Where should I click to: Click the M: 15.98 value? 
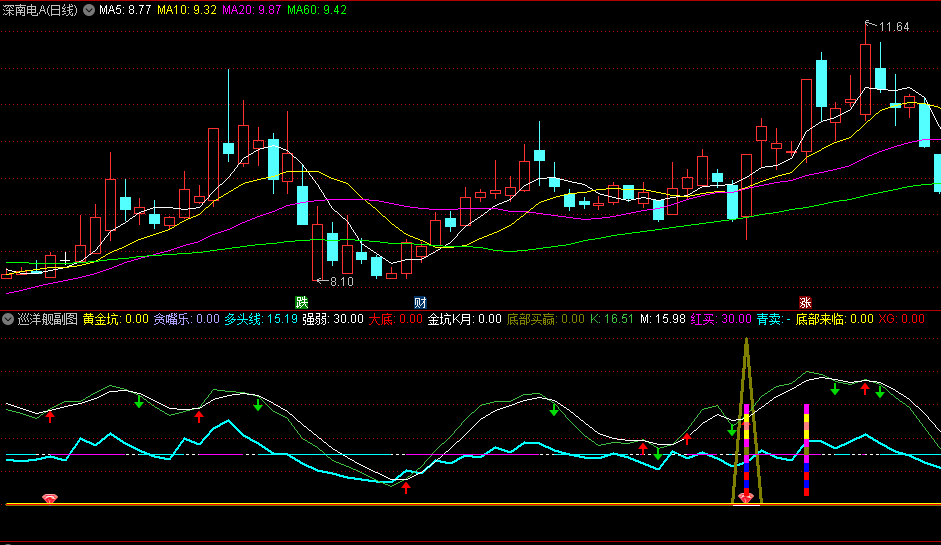pos(663,319)
